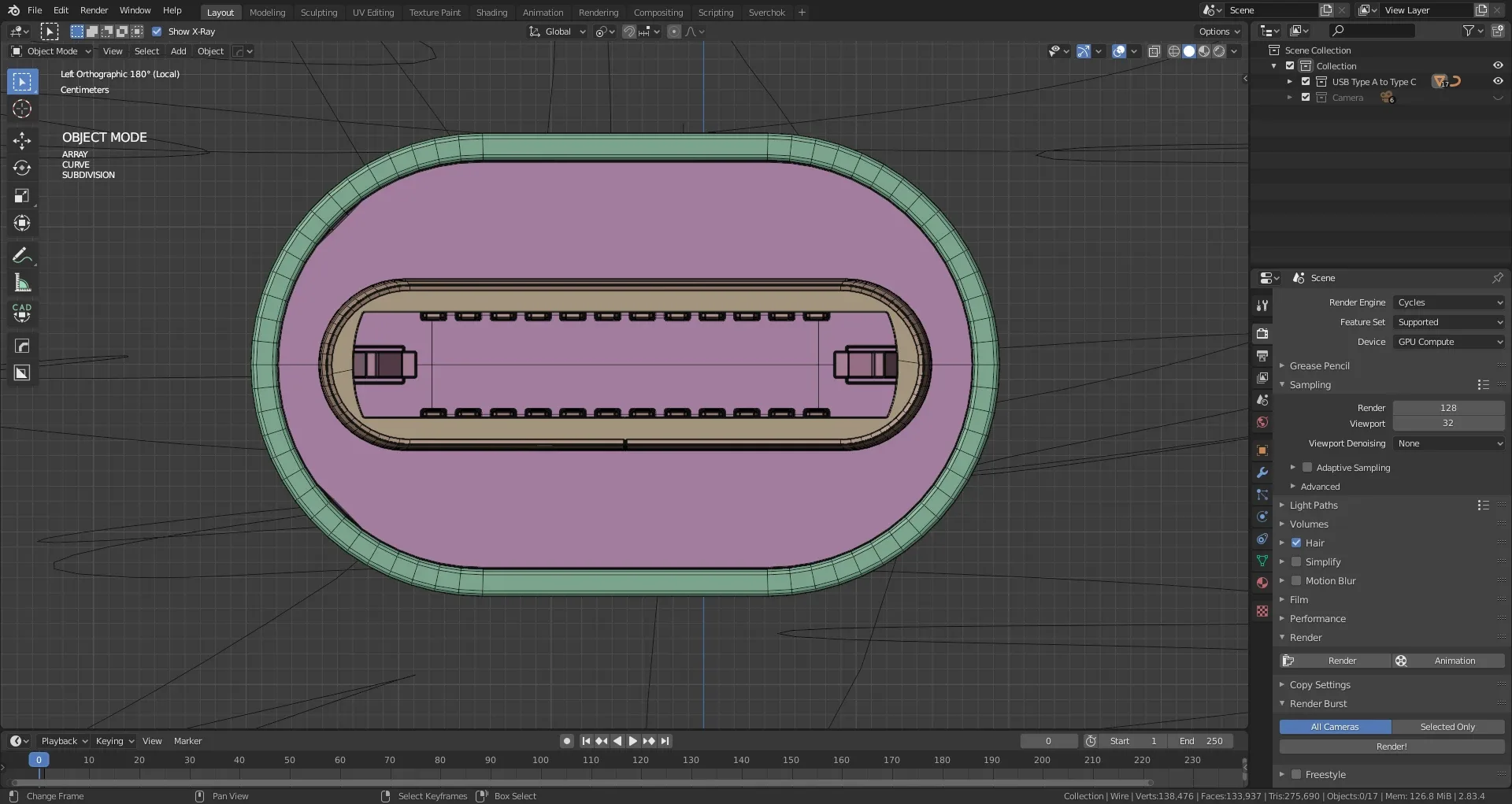The image size is (1512, 804).
Task: Click the play animation button
Action: (x=633, y=741)
